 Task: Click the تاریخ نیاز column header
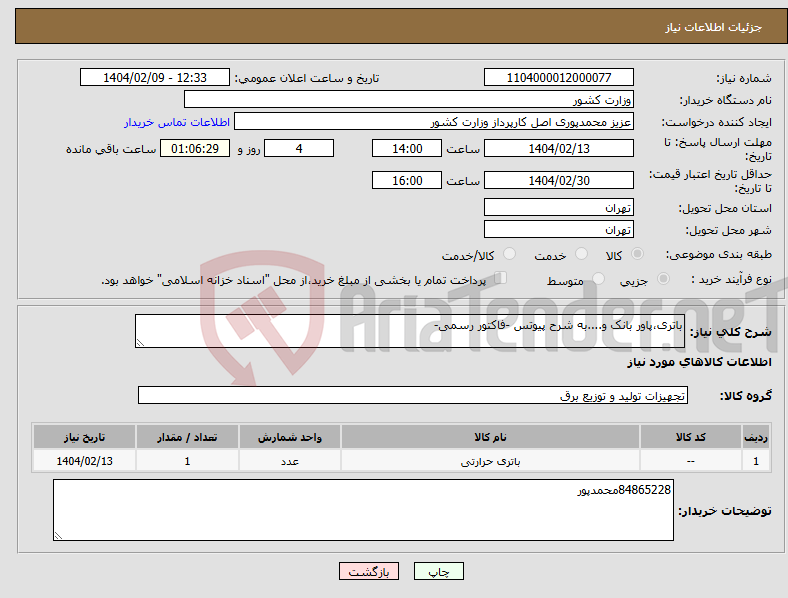pyautogui.click(x=84, y=437)
